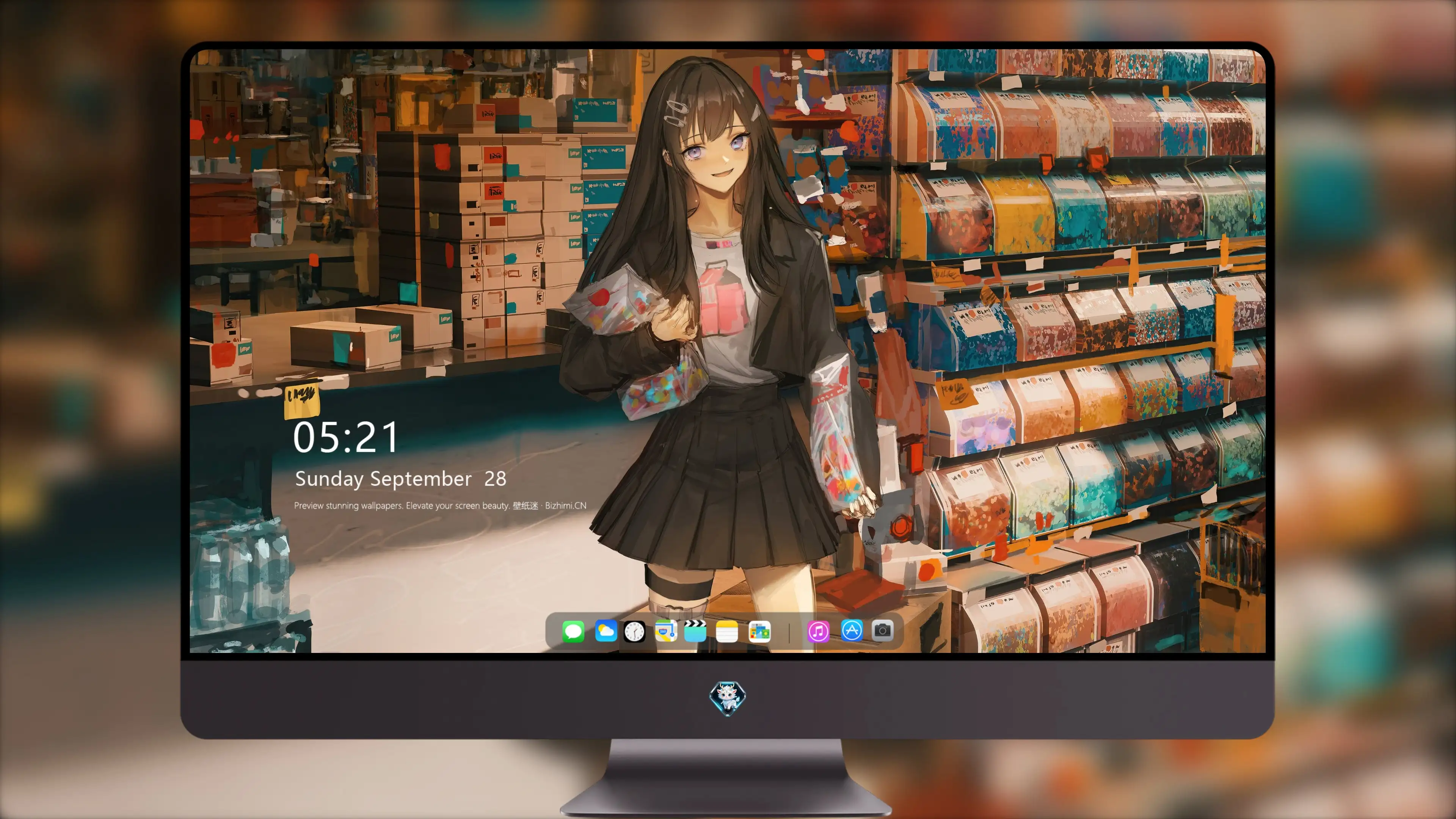Image resolution: width=1456 pixels, height=819 pixels.
Task: Open the Messages app in the dock
Action: (573, 631)
